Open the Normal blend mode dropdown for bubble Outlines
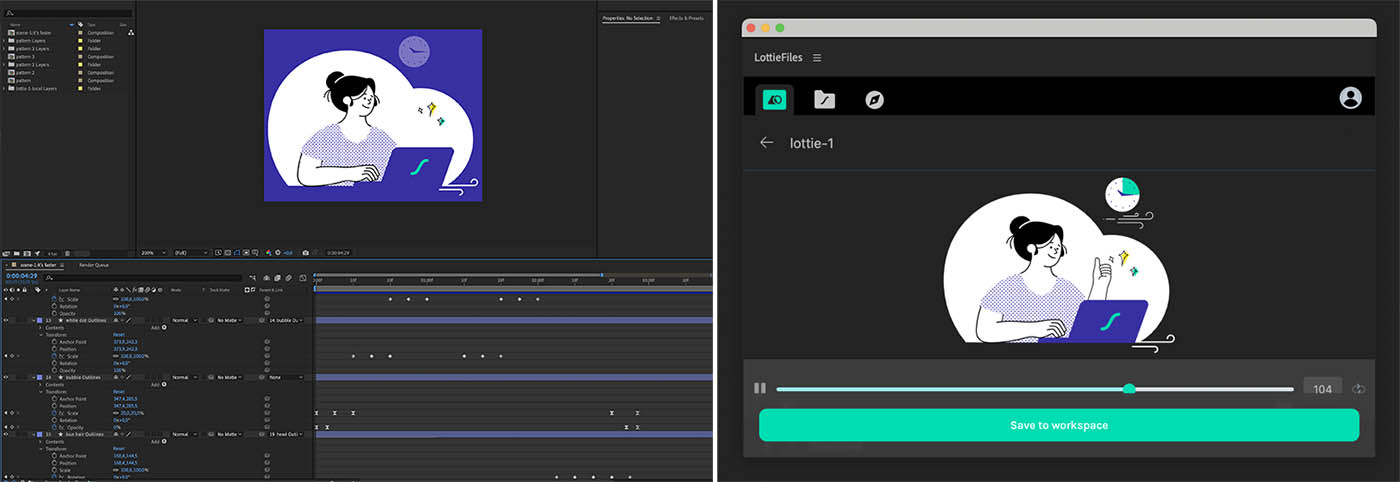 (182, 377)
